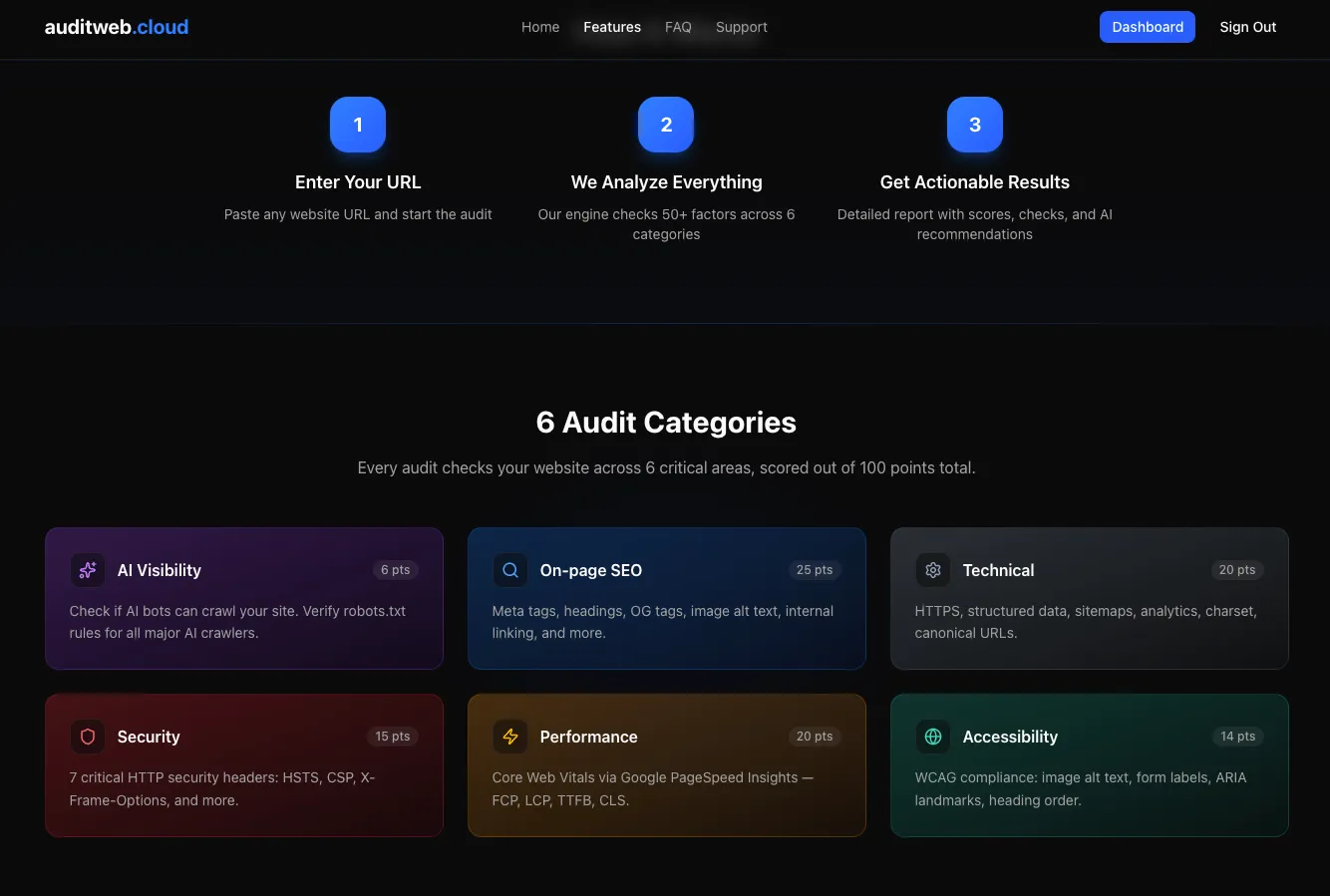This screenshot has height=896, width=1330.
Task: Open the Dashboard button
Action: coord(1147,27)
